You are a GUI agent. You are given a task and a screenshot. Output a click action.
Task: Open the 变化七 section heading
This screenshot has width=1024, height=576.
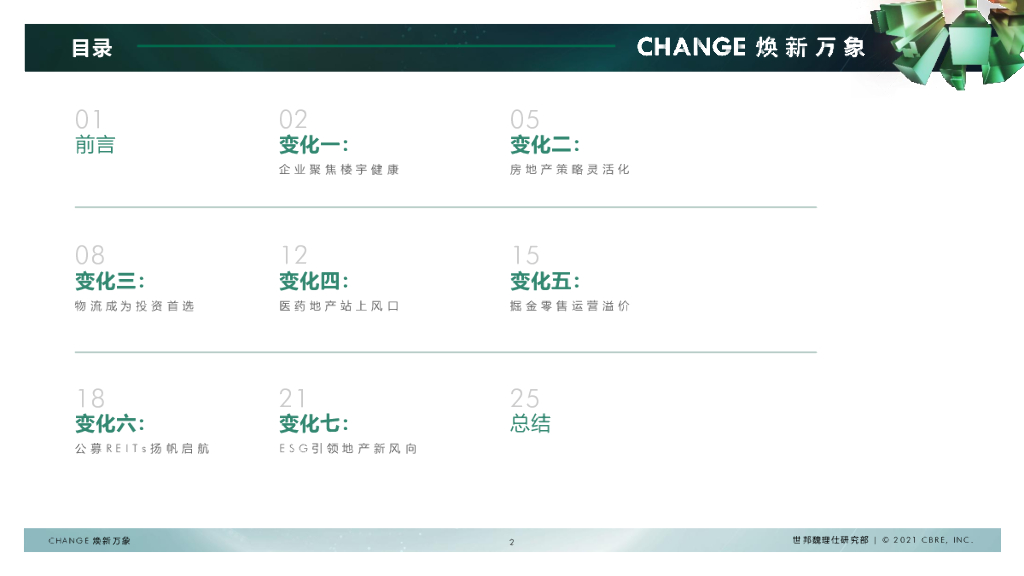[313, 424]
